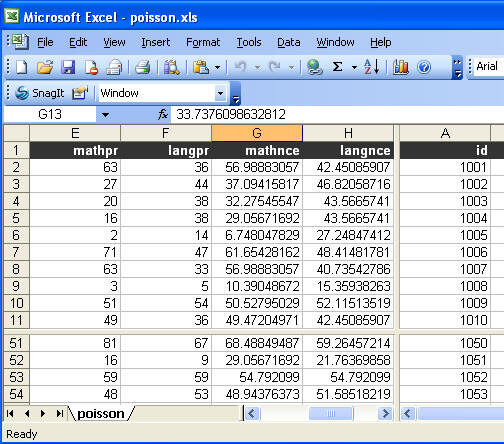Click the mathpr header cell
This screenshot has width=504, height=444.
75,150
